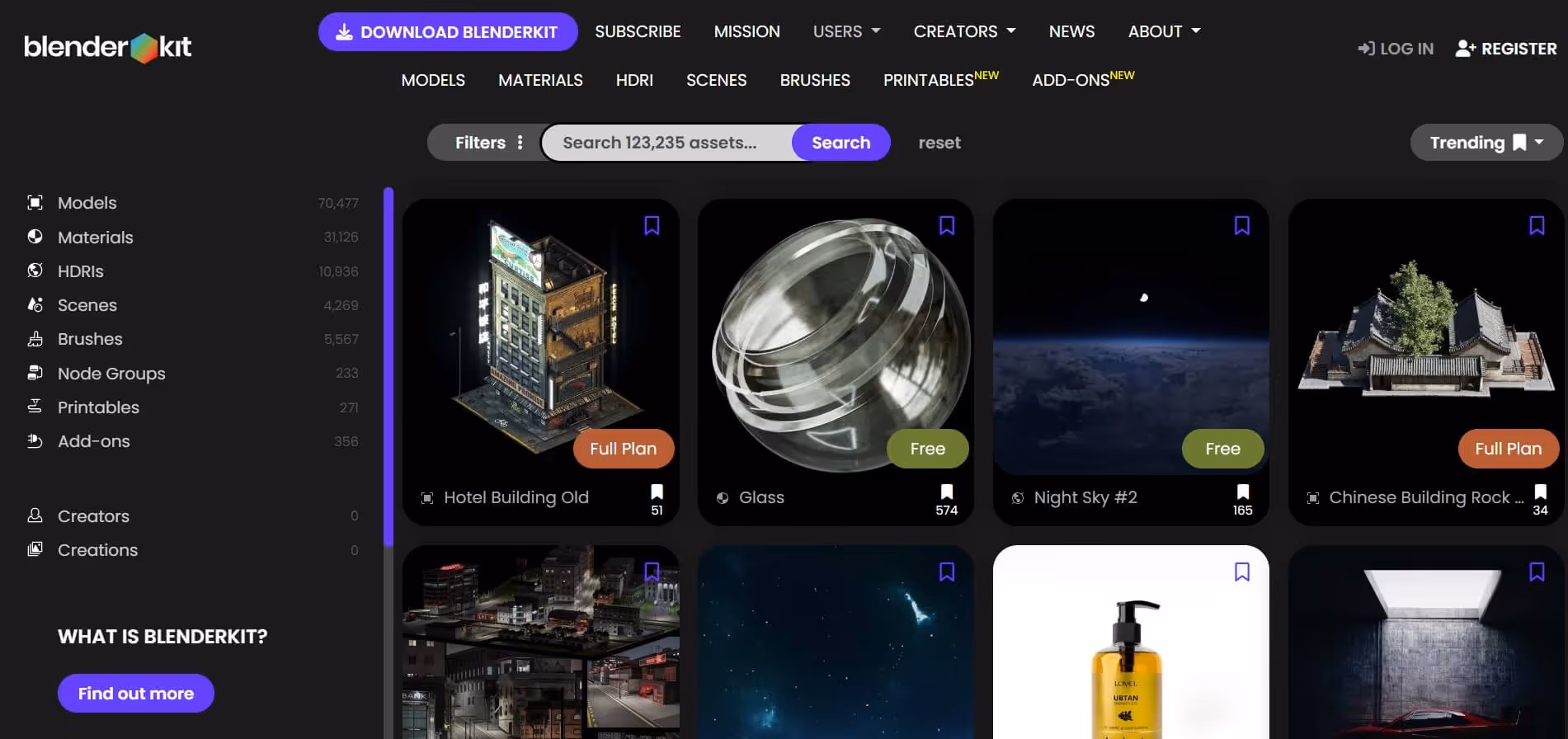This screenshot has width=1568, height=739.
Task: Click the Free badge on Glass
Action: click(928, 449)
